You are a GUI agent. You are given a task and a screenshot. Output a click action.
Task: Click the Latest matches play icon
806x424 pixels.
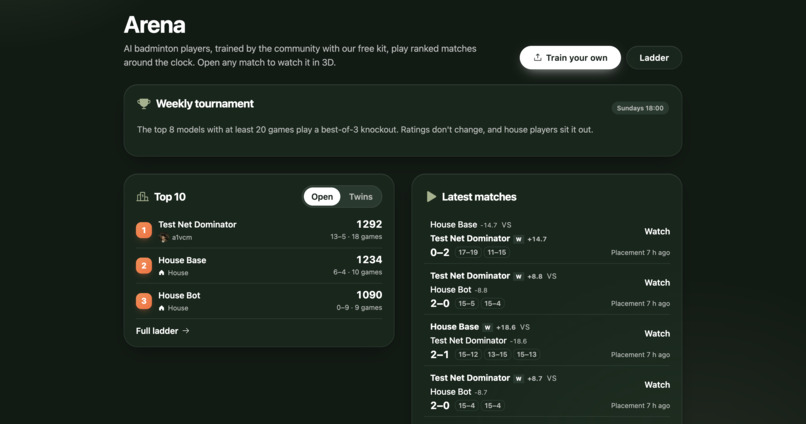(431, 197)
